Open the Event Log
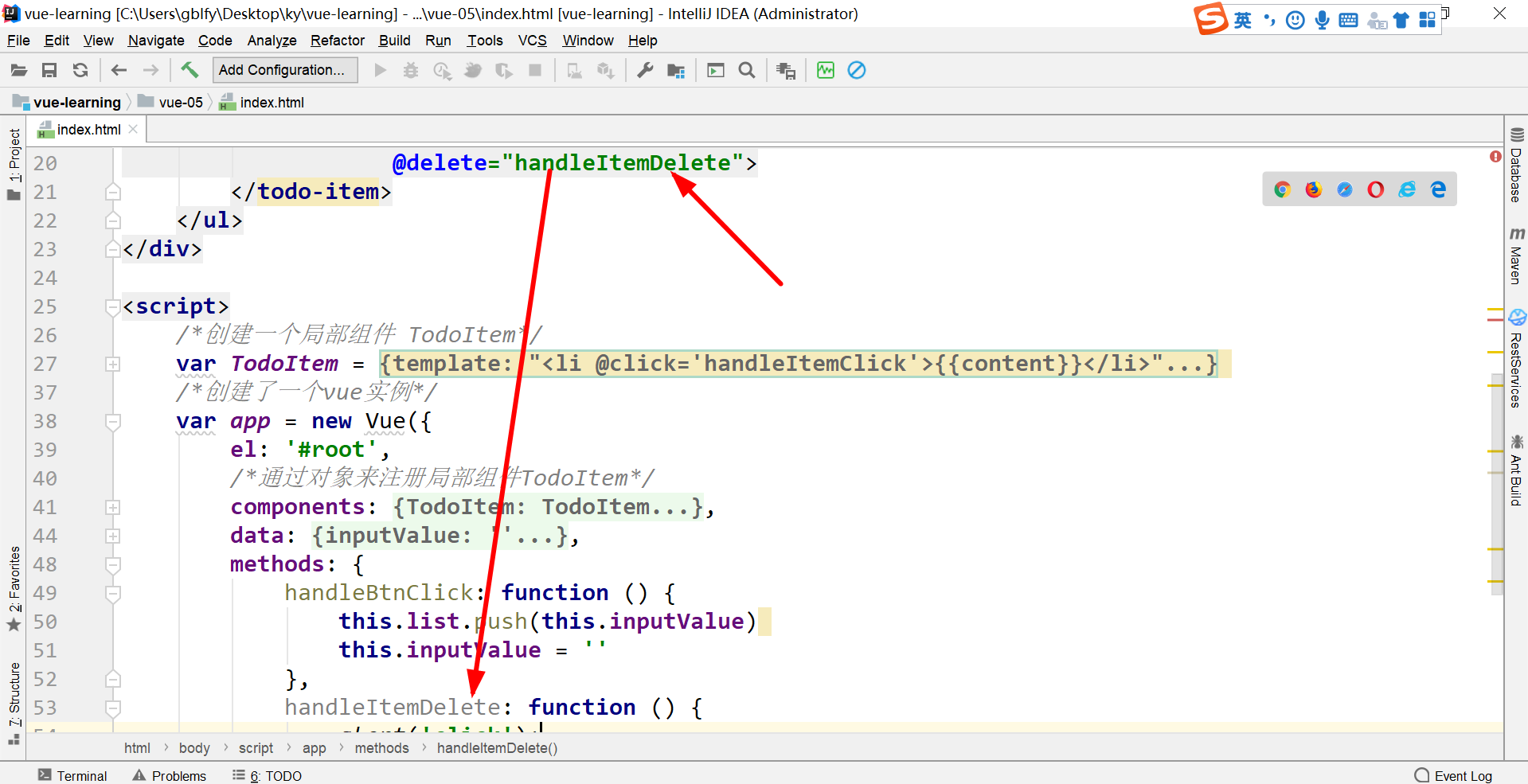Image resolution: width=1528 pixels, height=784 pixels. 1454,775
